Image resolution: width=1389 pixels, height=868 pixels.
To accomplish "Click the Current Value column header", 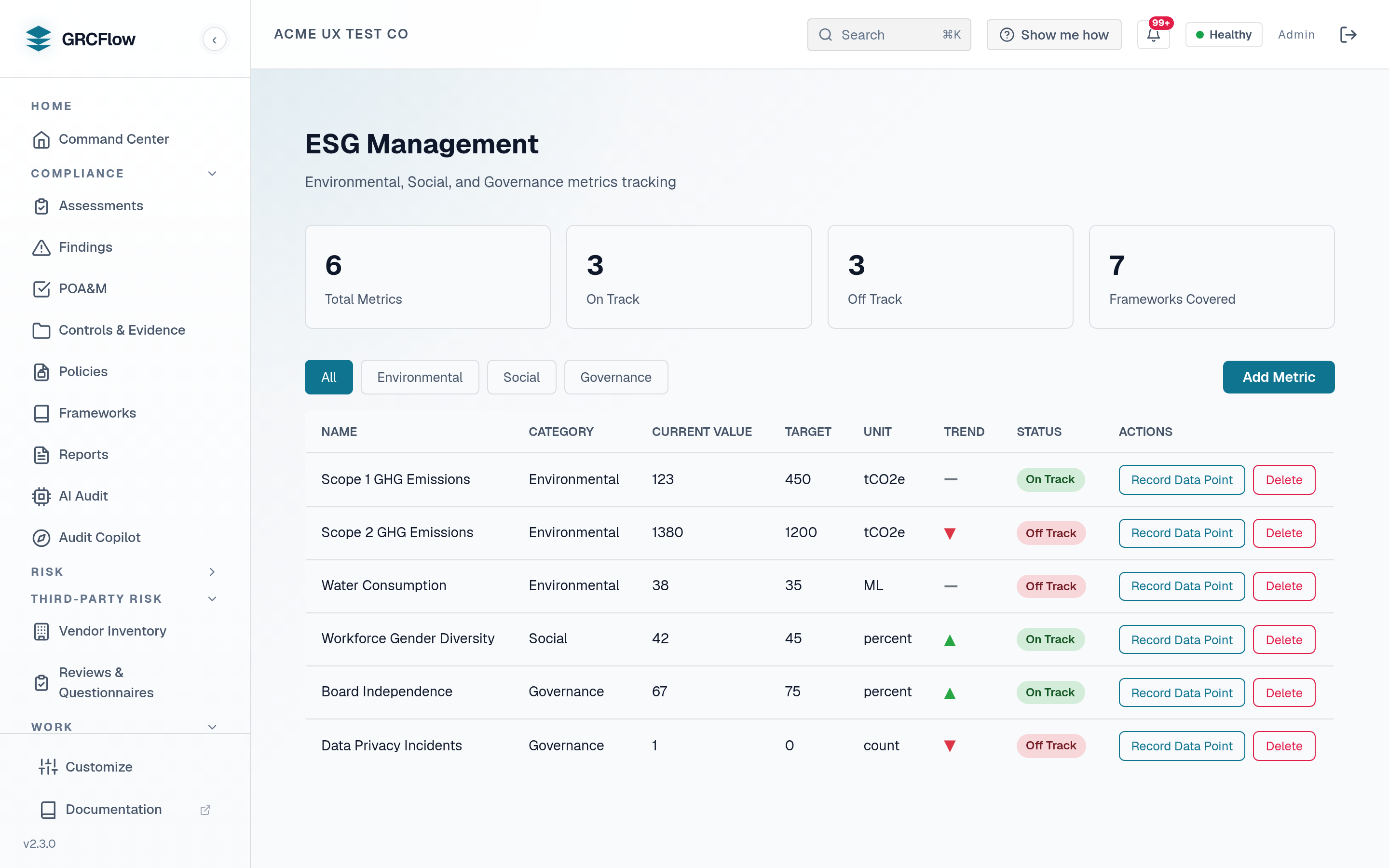I will (x=701, y=432).
